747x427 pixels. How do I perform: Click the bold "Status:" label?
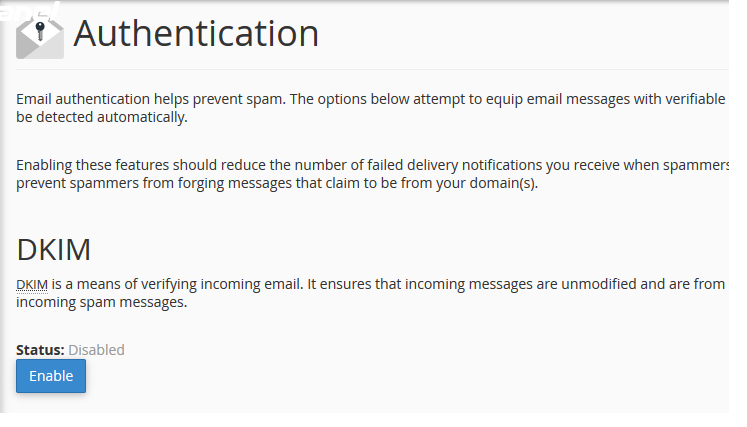pos(40,350)
